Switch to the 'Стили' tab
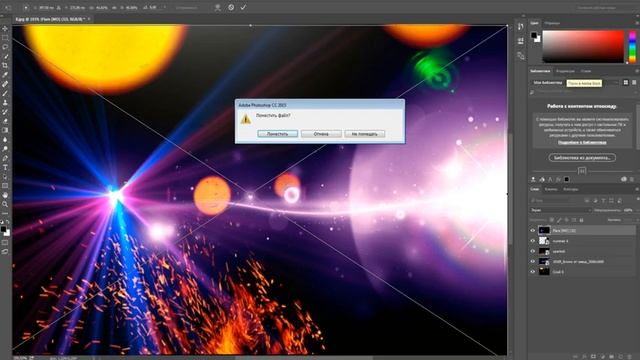Screen dimensions: 640x360 586,71
